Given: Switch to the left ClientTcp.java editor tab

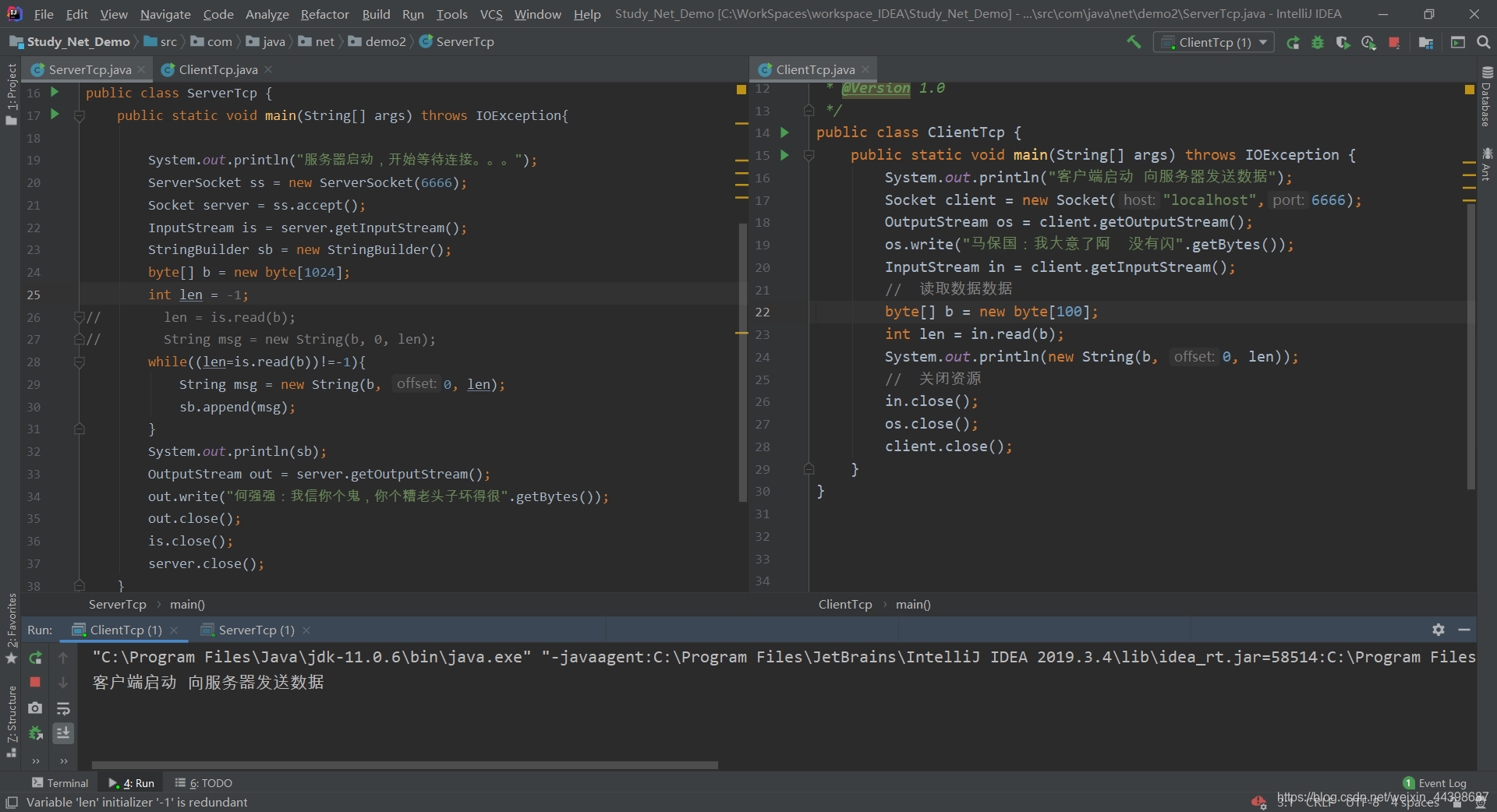Looking at the screenshot, I should tap(218, 69).
